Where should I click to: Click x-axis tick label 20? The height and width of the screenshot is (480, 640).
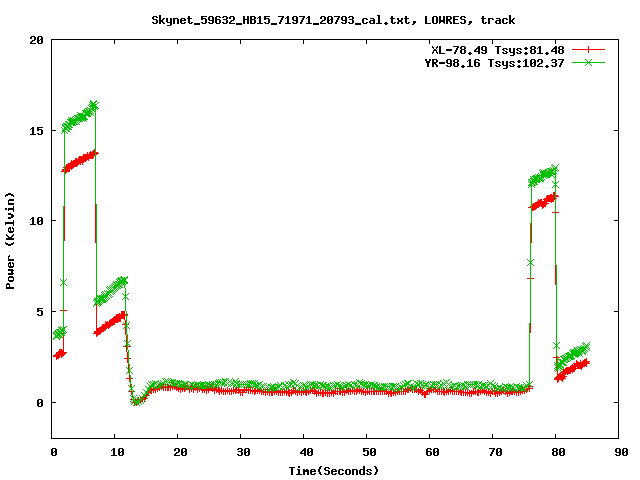click(180, 452)
